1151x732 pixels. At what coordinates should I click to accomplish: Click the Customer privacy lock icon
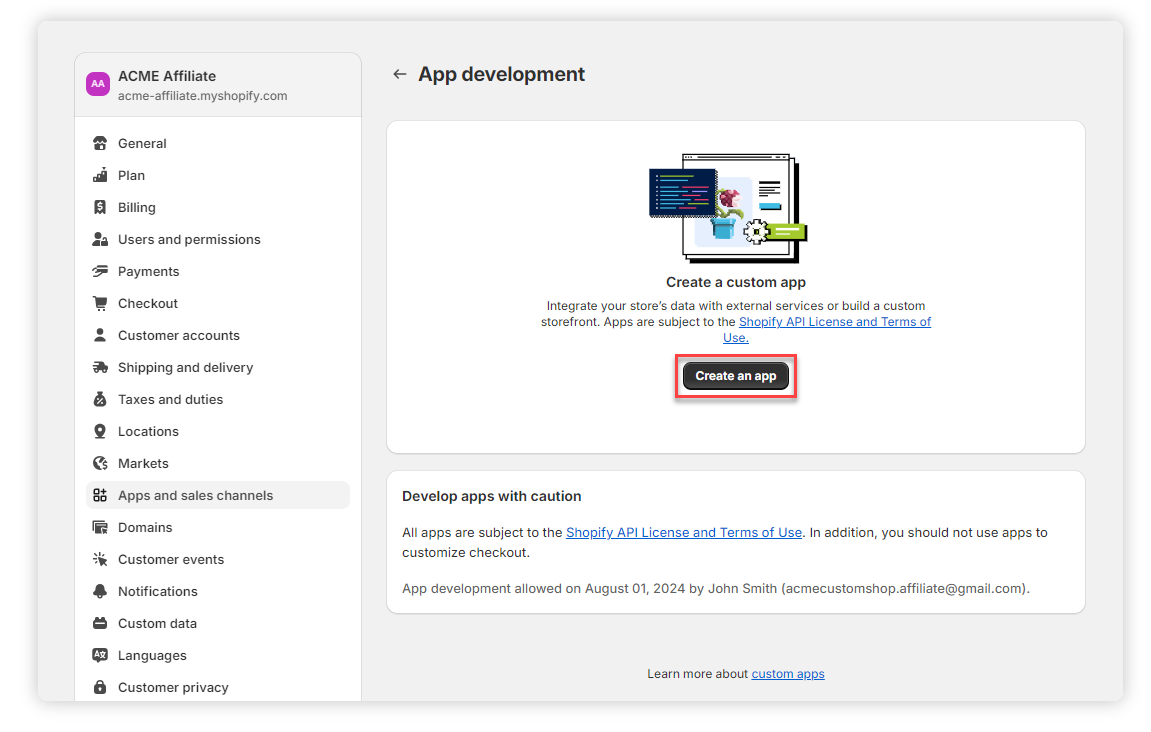pos(100,687)
